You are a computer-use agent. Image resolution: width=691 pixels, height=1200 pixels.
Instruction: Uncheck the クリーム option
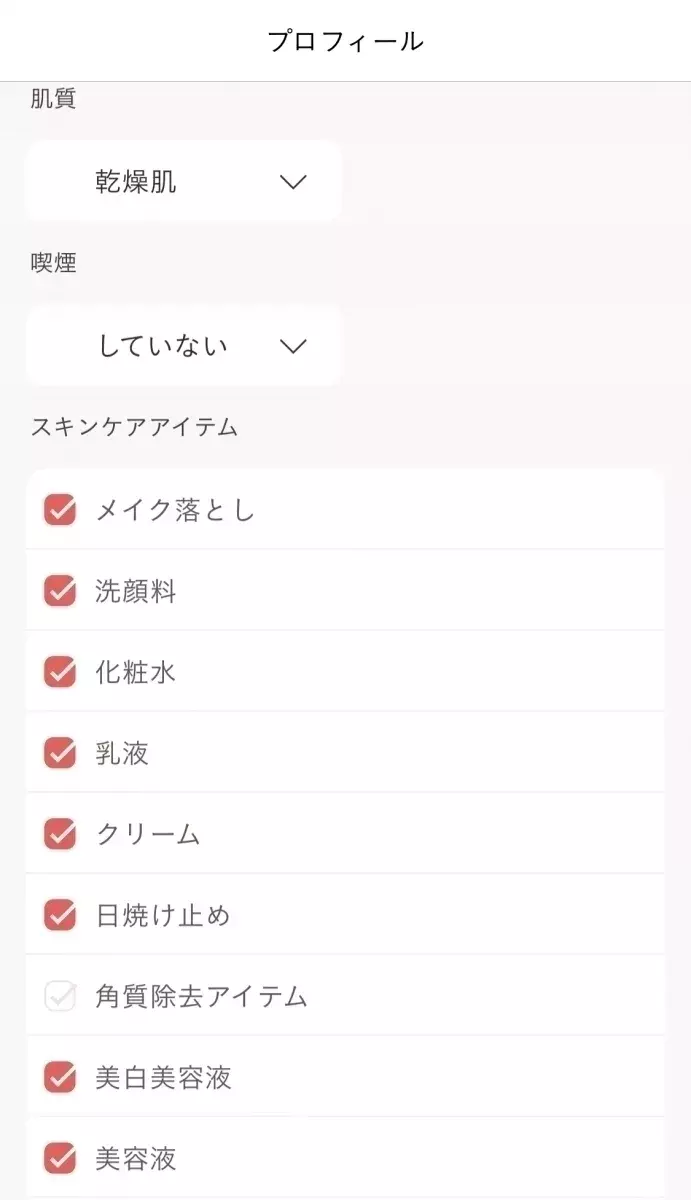[59, 834]
